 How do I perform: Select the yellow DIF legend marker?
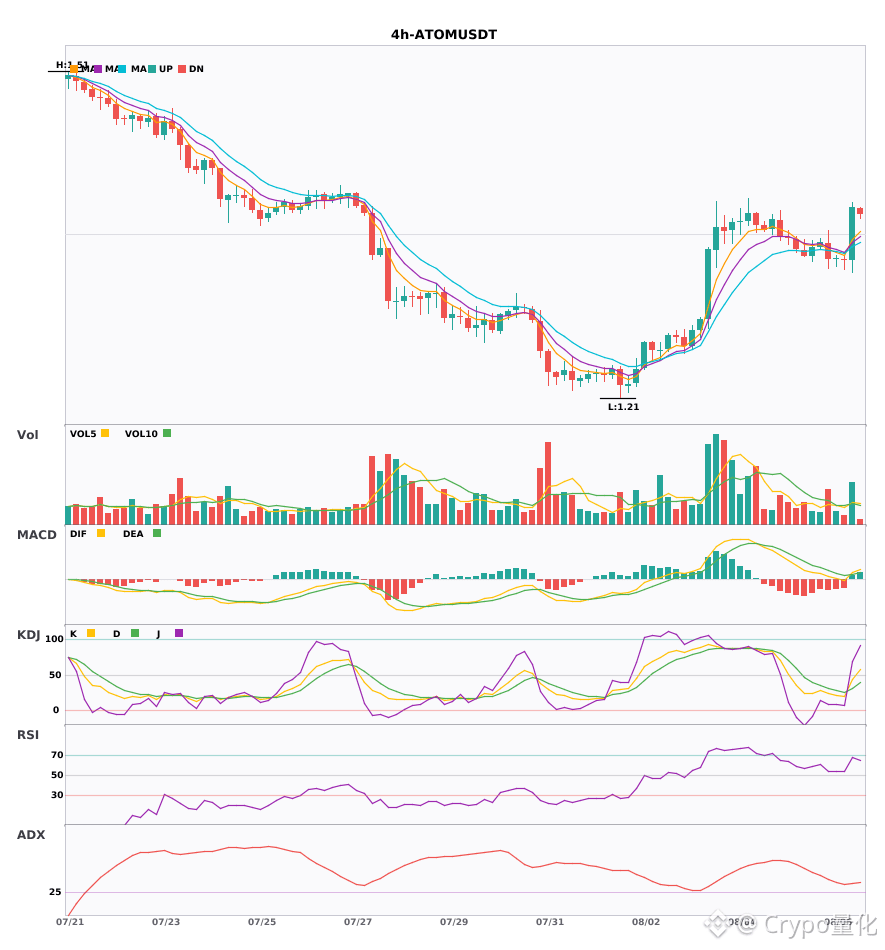pyautogui.click(x=101, y=533)
